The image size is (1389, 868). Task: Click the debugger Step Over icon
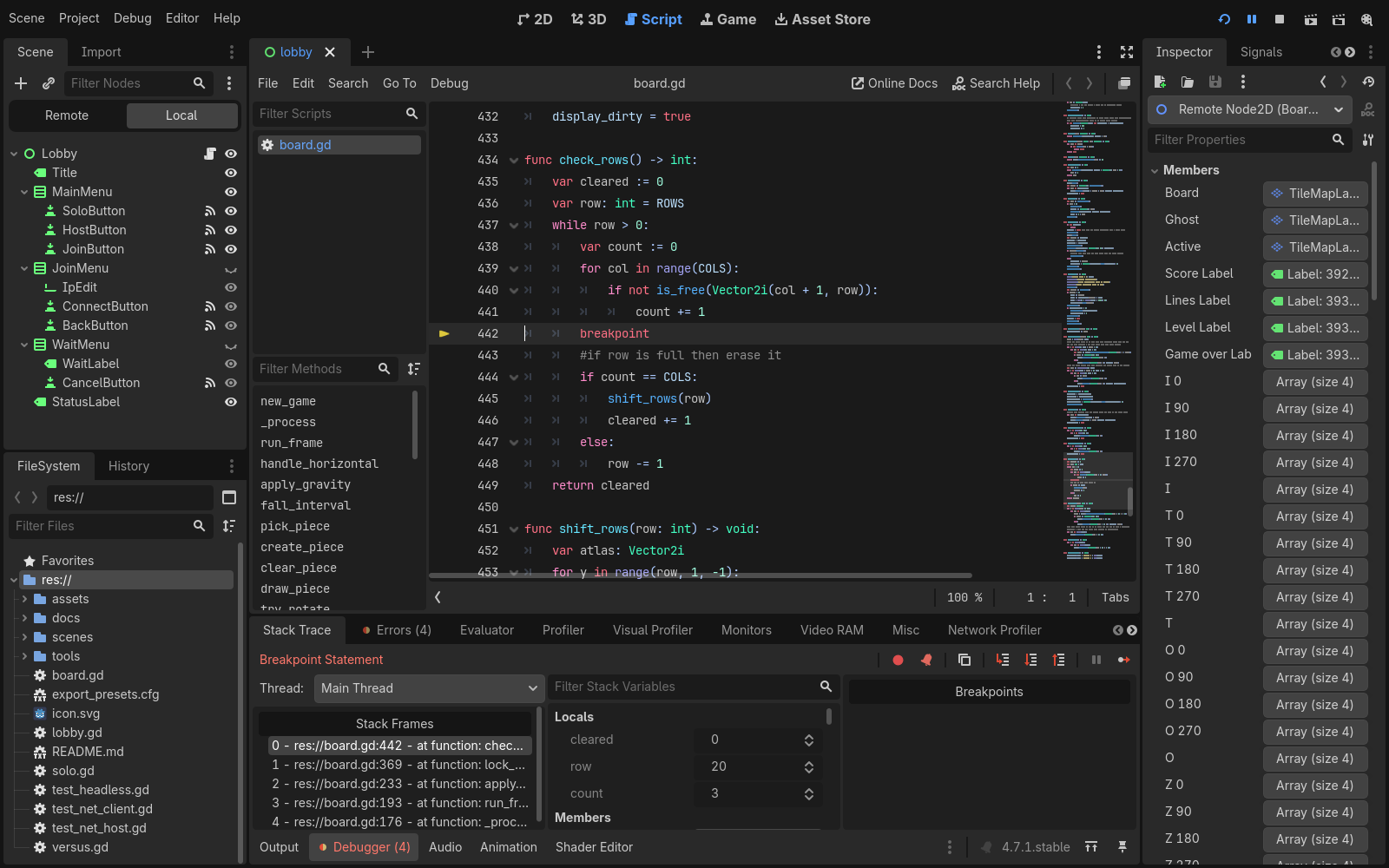point(1030,660)
